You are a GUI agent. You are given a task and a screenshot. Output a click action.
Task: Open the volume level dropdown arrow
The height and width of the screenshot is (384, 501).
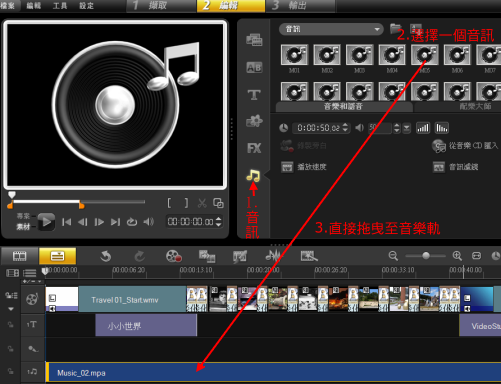click(407, 128)
